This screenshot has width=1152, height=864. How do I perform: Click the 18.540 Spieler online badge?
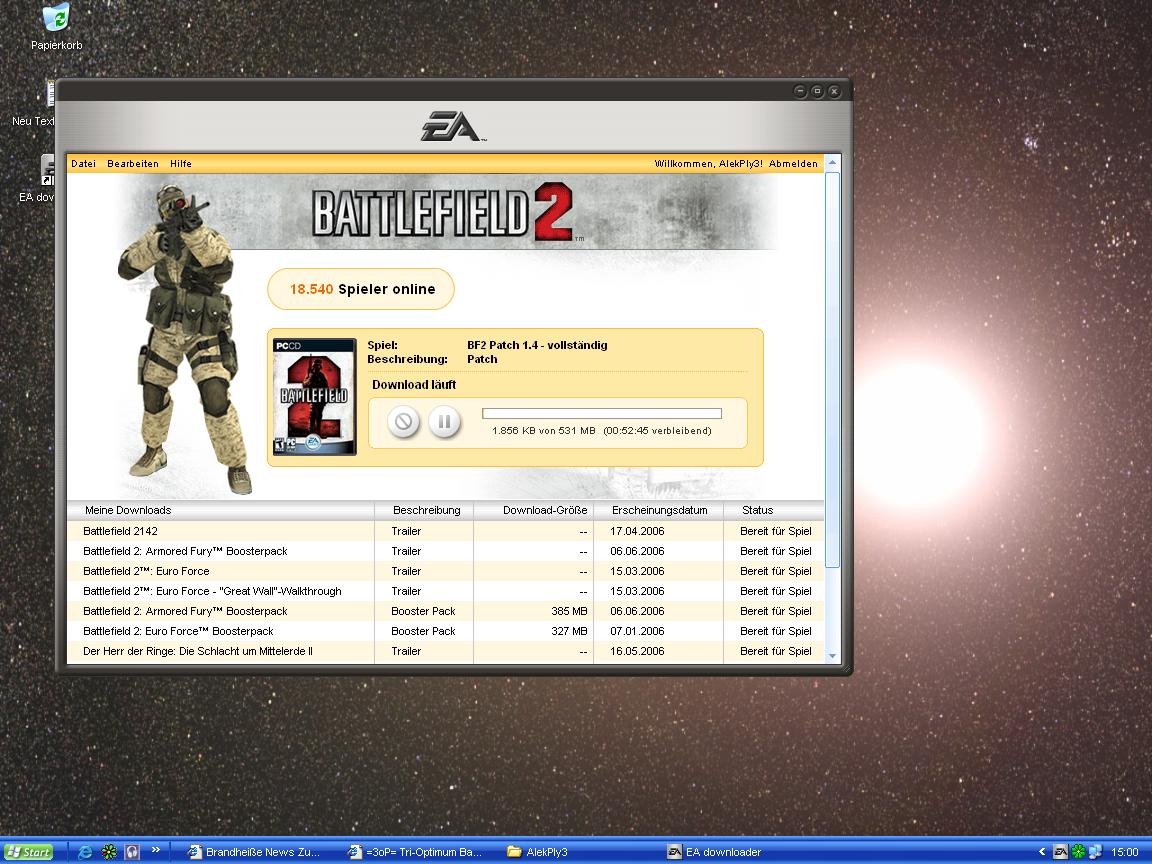tap(361, 289)
